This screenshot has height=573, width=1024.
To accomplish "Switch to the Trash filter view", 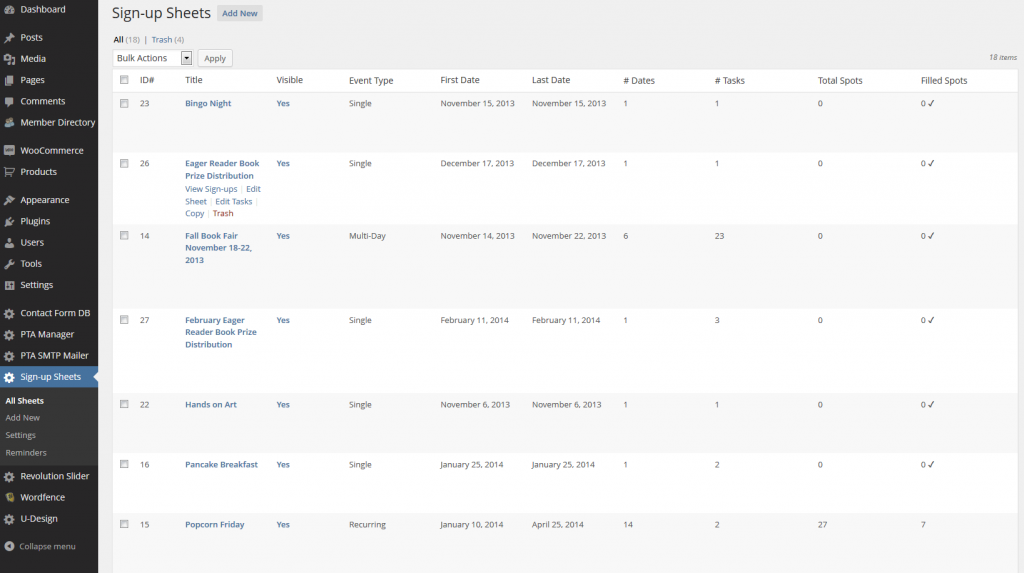I will [161, 40].
